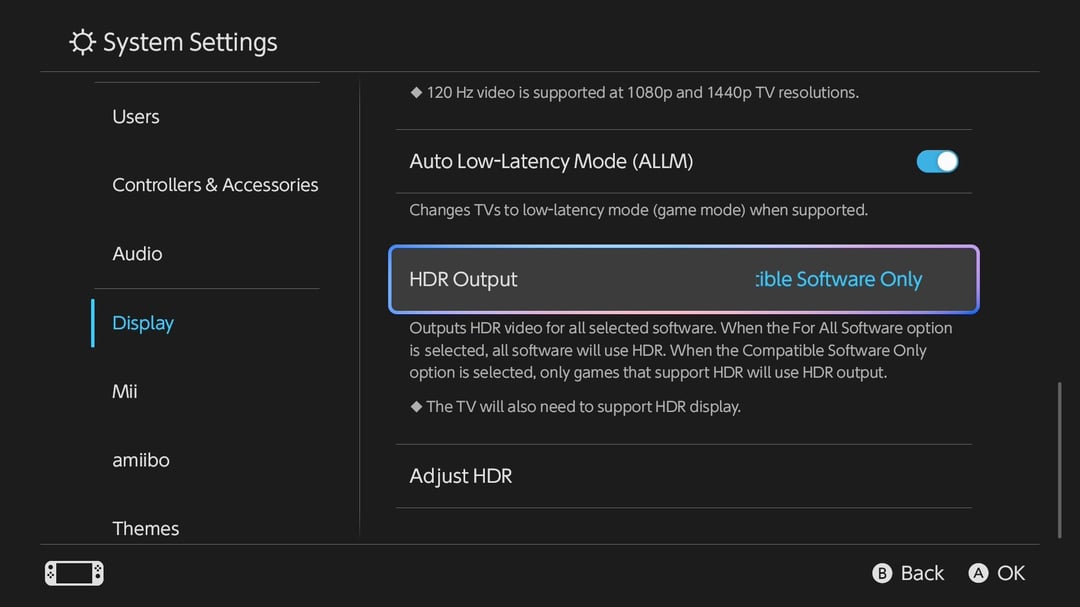Switch to the Themes category
Image resolution: width=1080 pixels, height=607 pixels.
pyautogui.click(x=146, y=528)
